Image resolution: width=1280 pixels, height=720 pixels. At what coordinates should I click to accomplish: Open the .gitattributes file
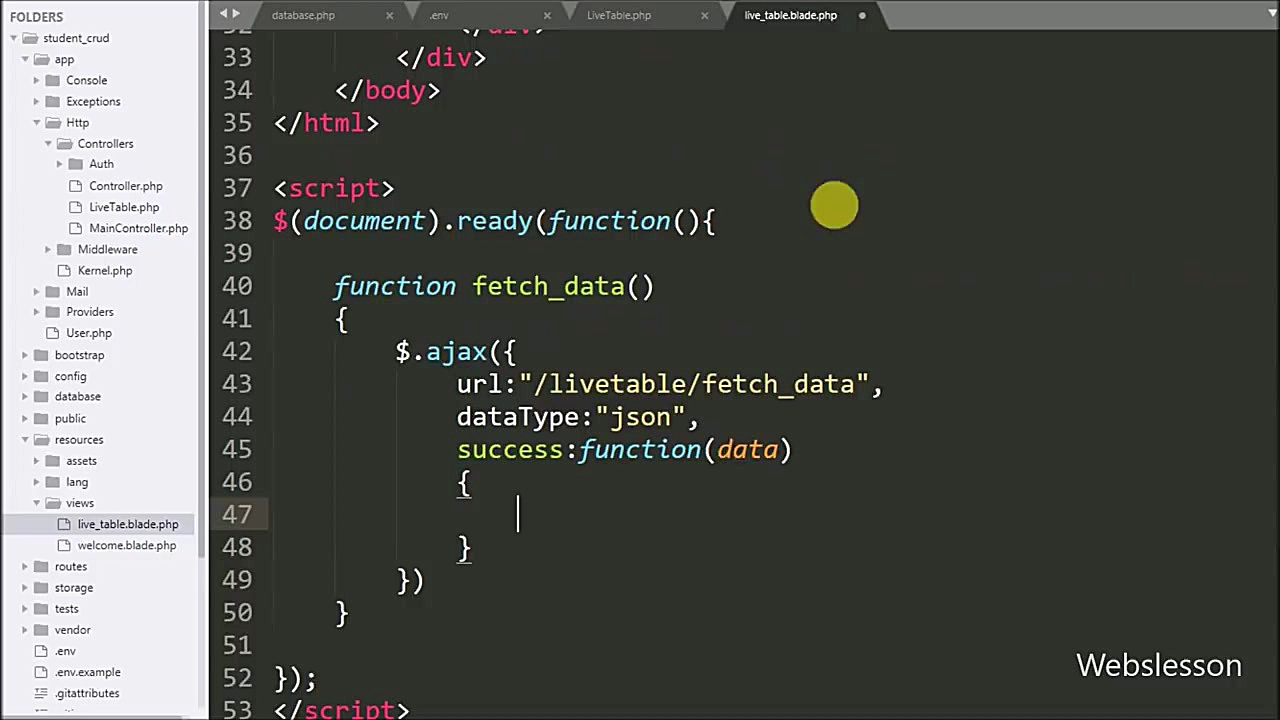(87, 693)
